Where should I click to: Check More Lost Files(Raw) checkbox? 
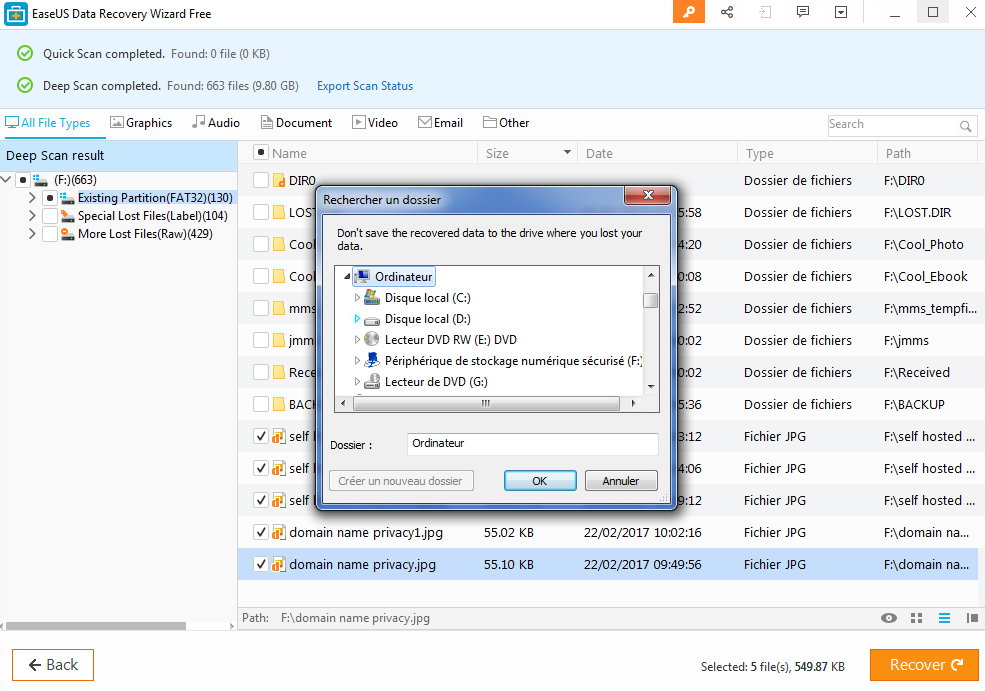point(50,234)
